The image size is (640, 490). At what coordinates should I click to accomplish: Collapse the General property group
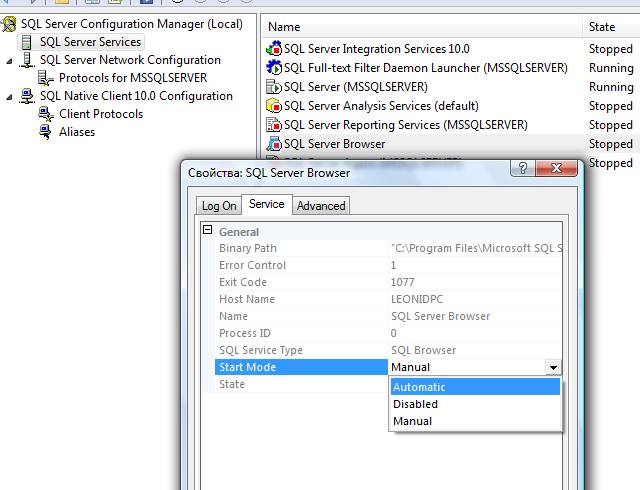coord(207,230)
